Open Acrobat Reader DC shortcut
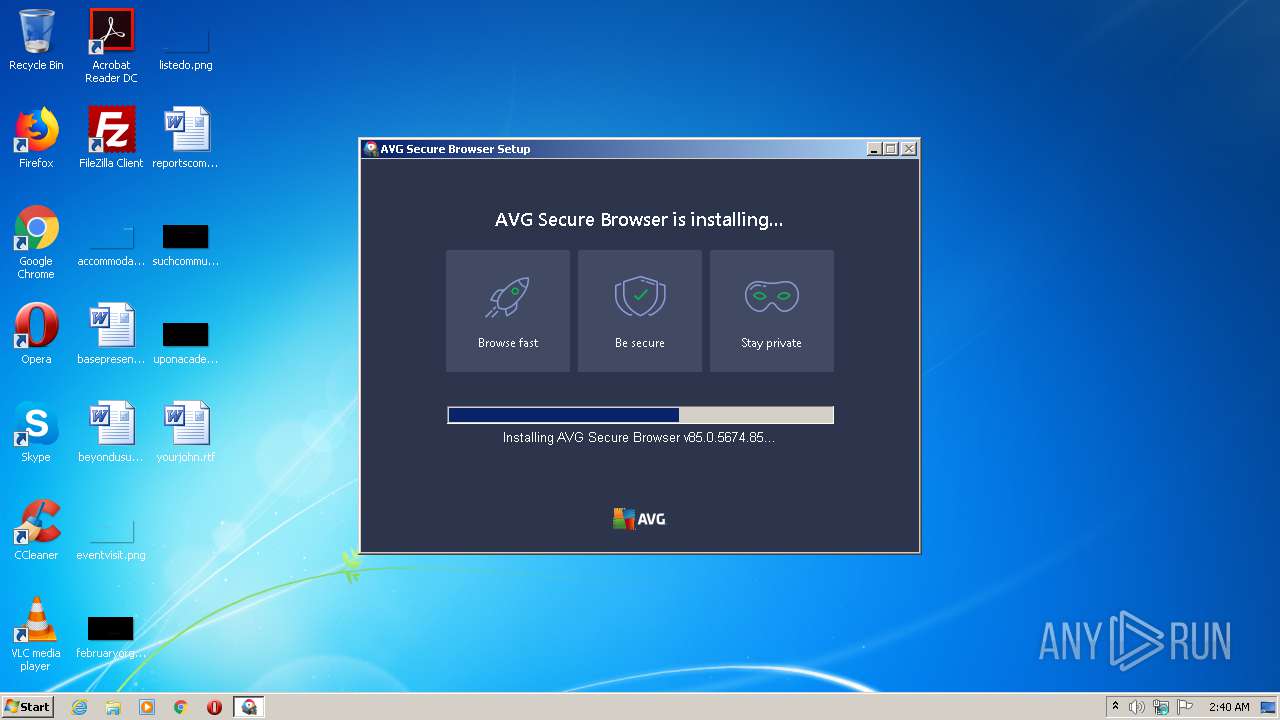 [111, 45]
